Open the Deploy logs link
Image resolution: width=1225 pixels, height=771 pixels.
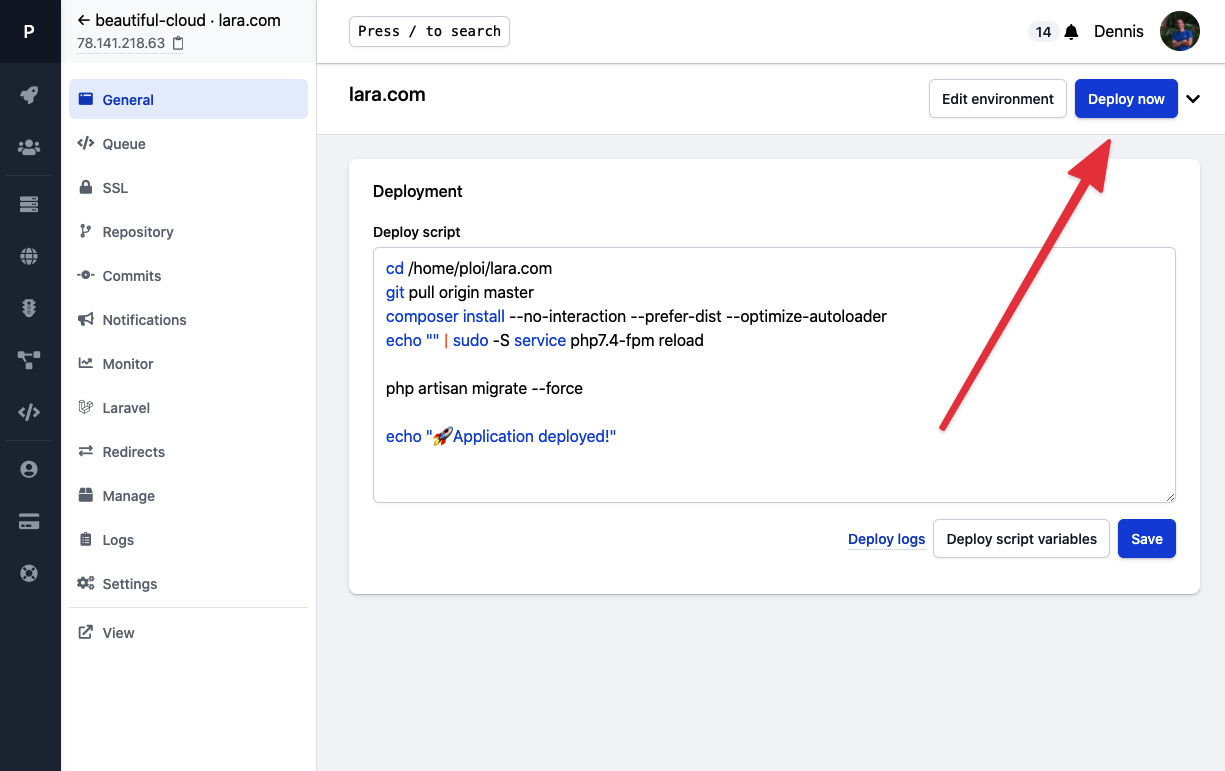[x=886, y=539]
